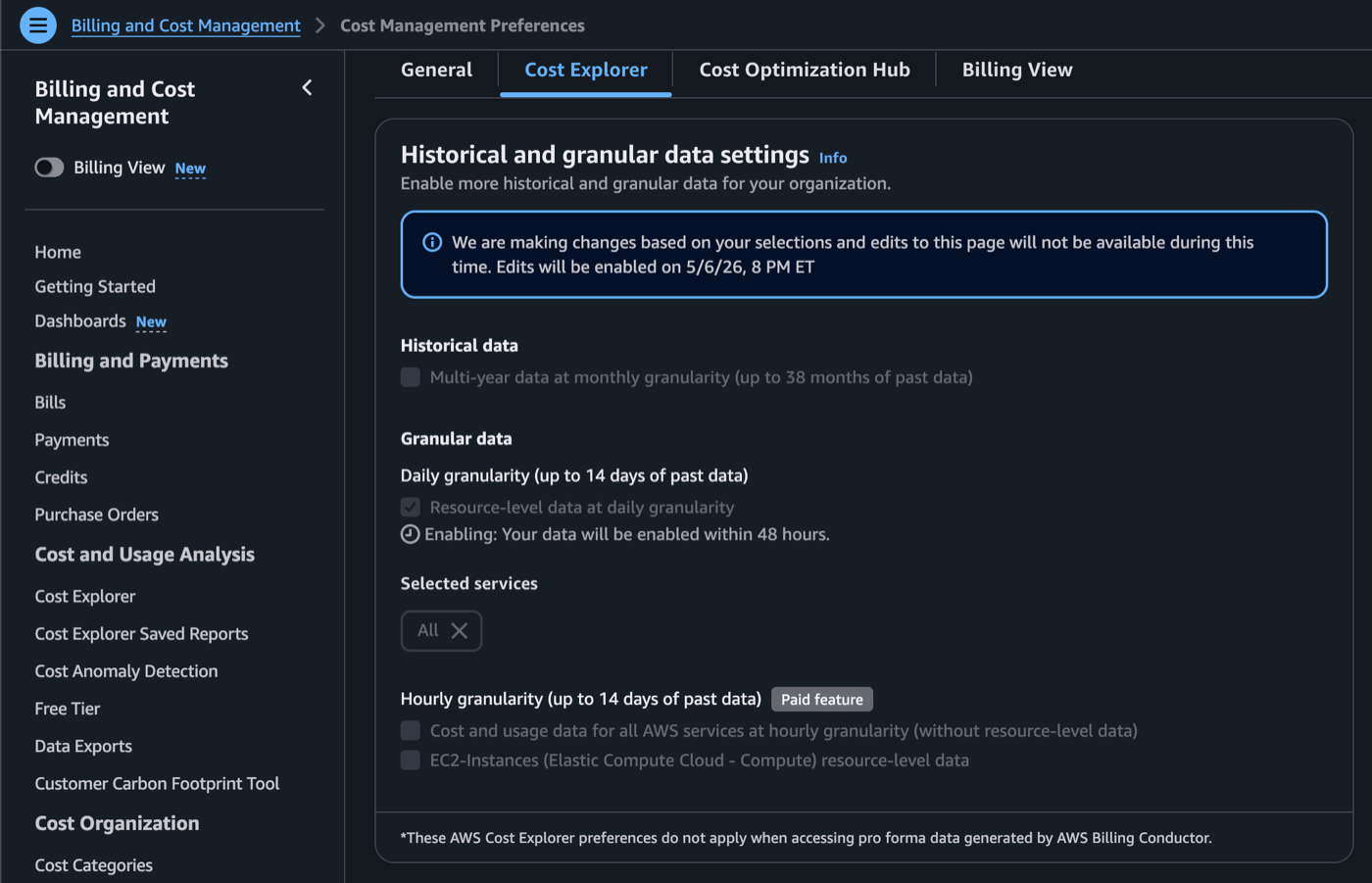Screen dimensions: 1372x883
Task: Open the Bills page
Action: point(50,403)
